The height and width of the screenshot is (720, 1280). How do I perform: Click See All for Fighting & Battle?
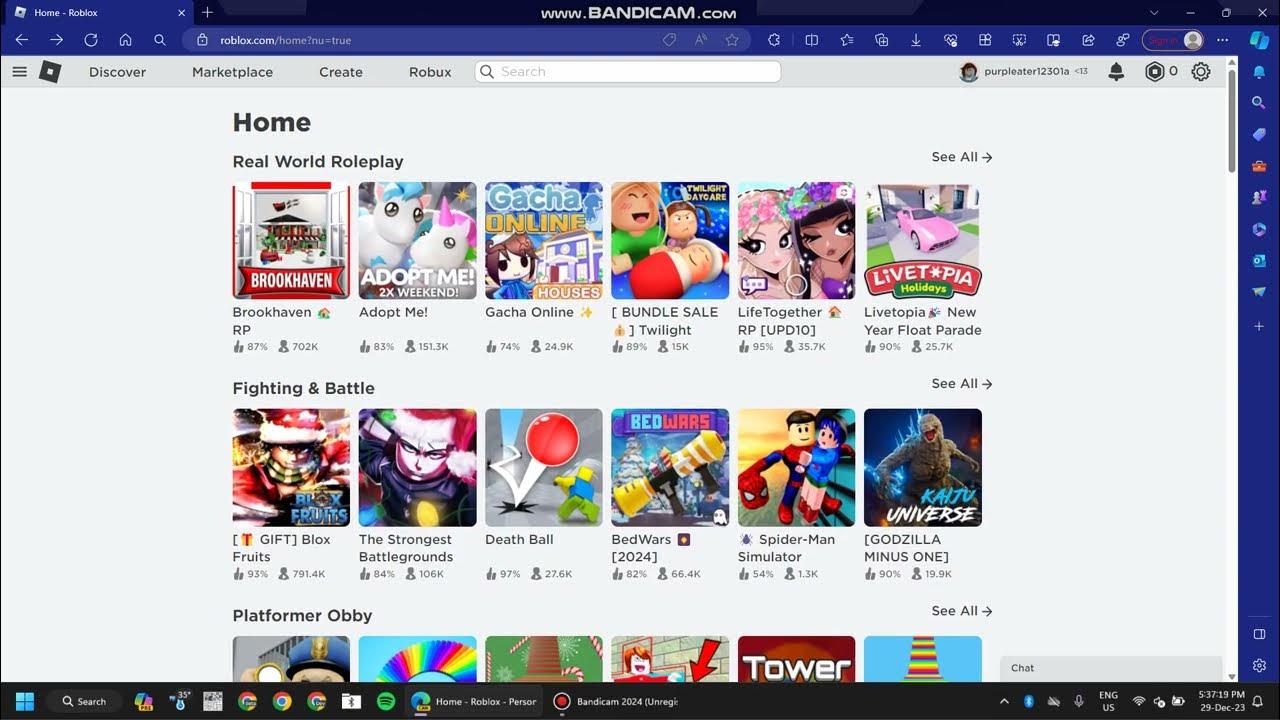[961, 384]
